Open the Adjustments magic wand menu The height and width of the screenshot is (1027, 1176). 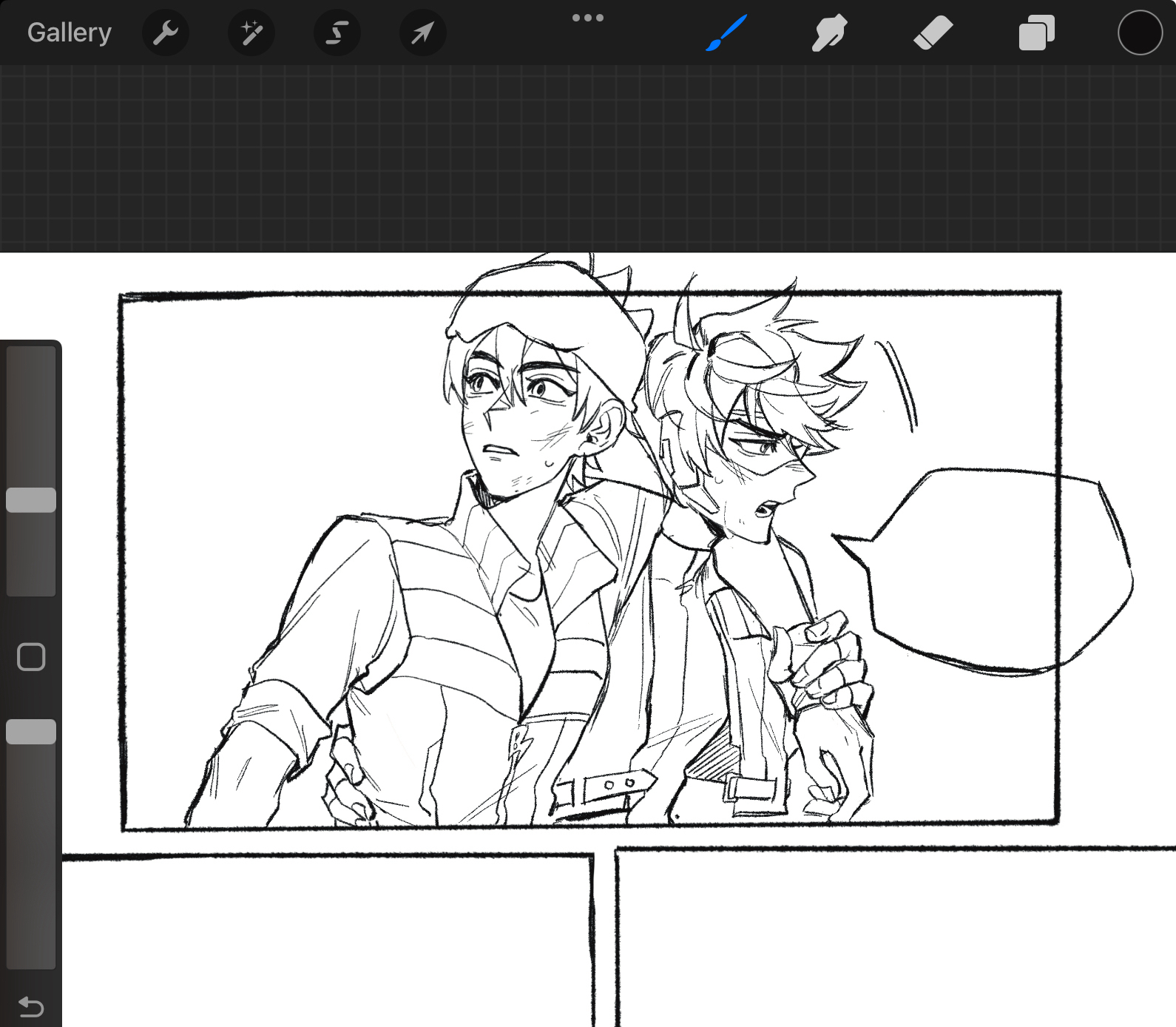pyautogui.click(x=251, y=33)
